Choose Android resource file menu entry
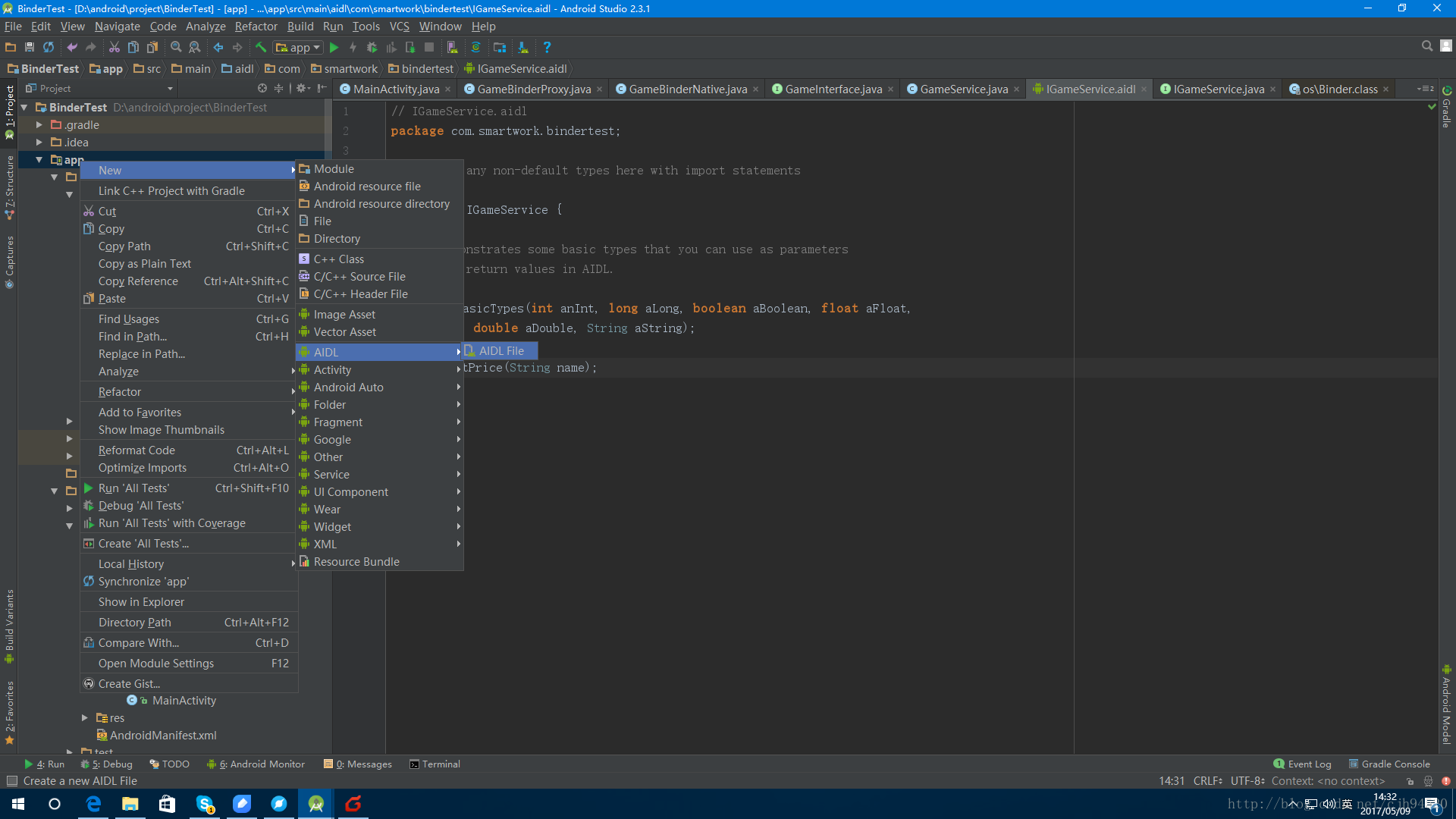The height and width of the screenshot is (819, 1456). 379,186
